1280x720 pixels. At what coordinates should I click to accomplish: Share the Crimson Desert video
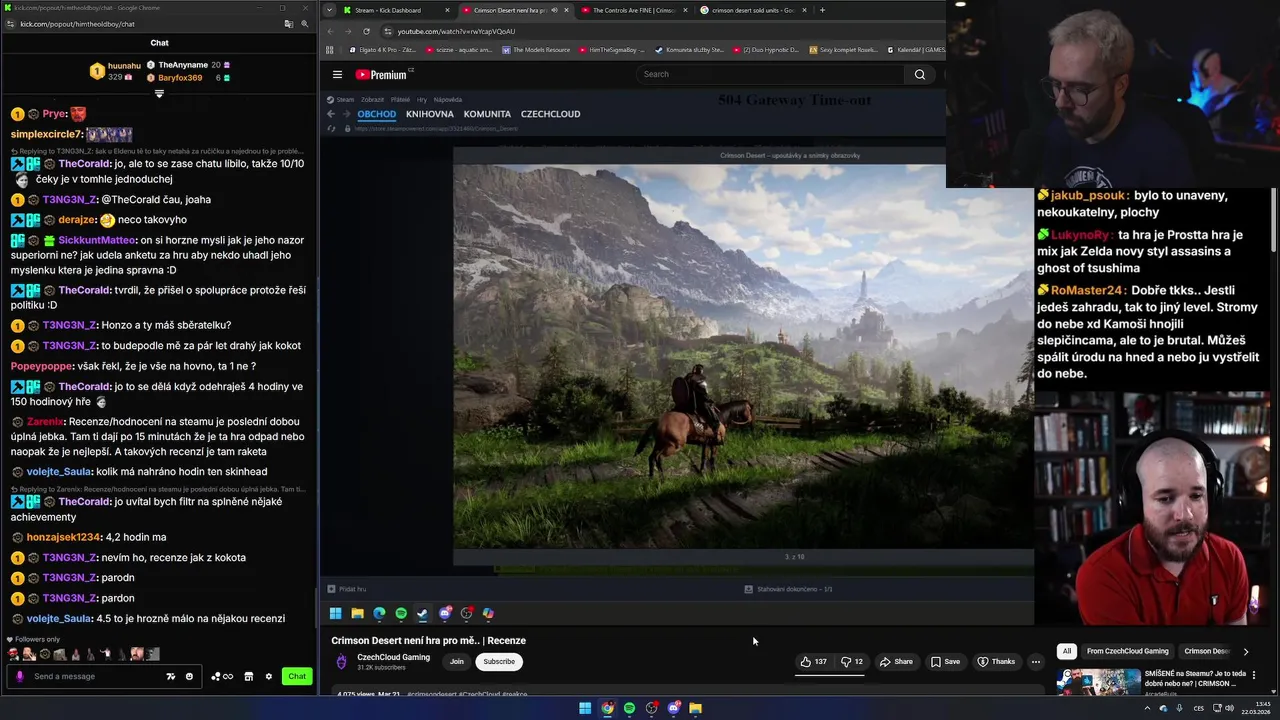coord(896,661)
